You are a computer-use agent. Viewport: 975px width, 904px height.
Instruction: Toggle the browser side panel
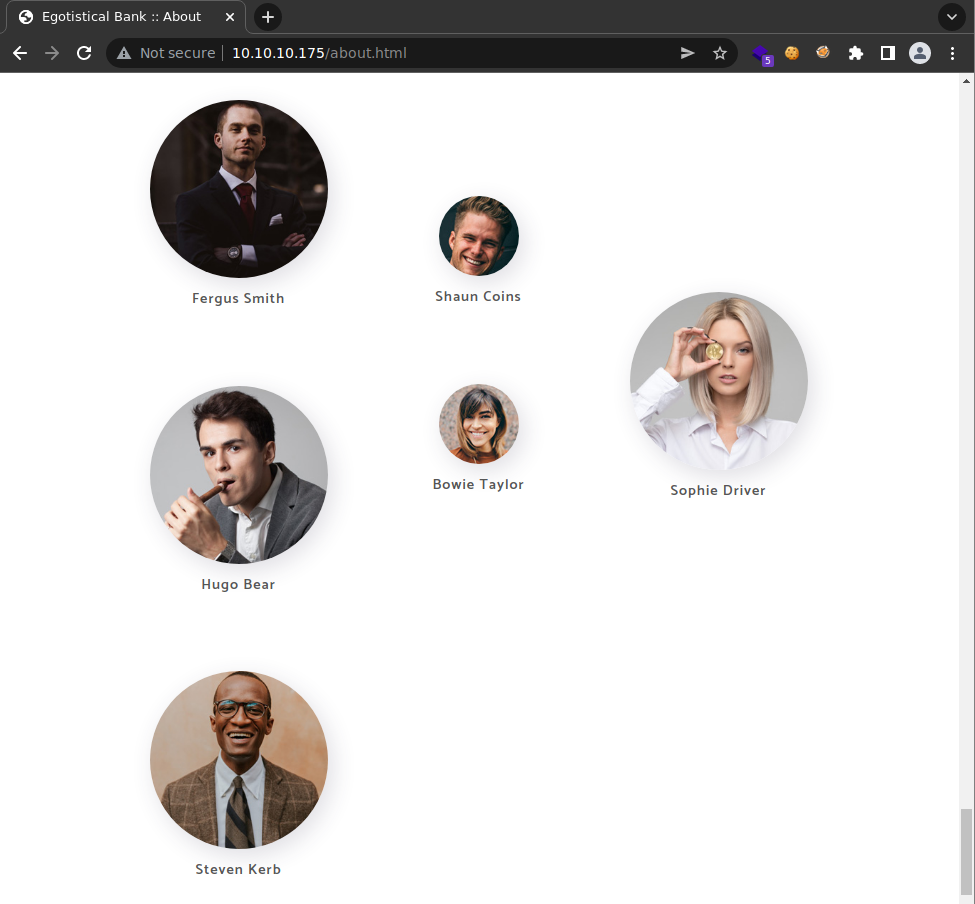(887, 53)
